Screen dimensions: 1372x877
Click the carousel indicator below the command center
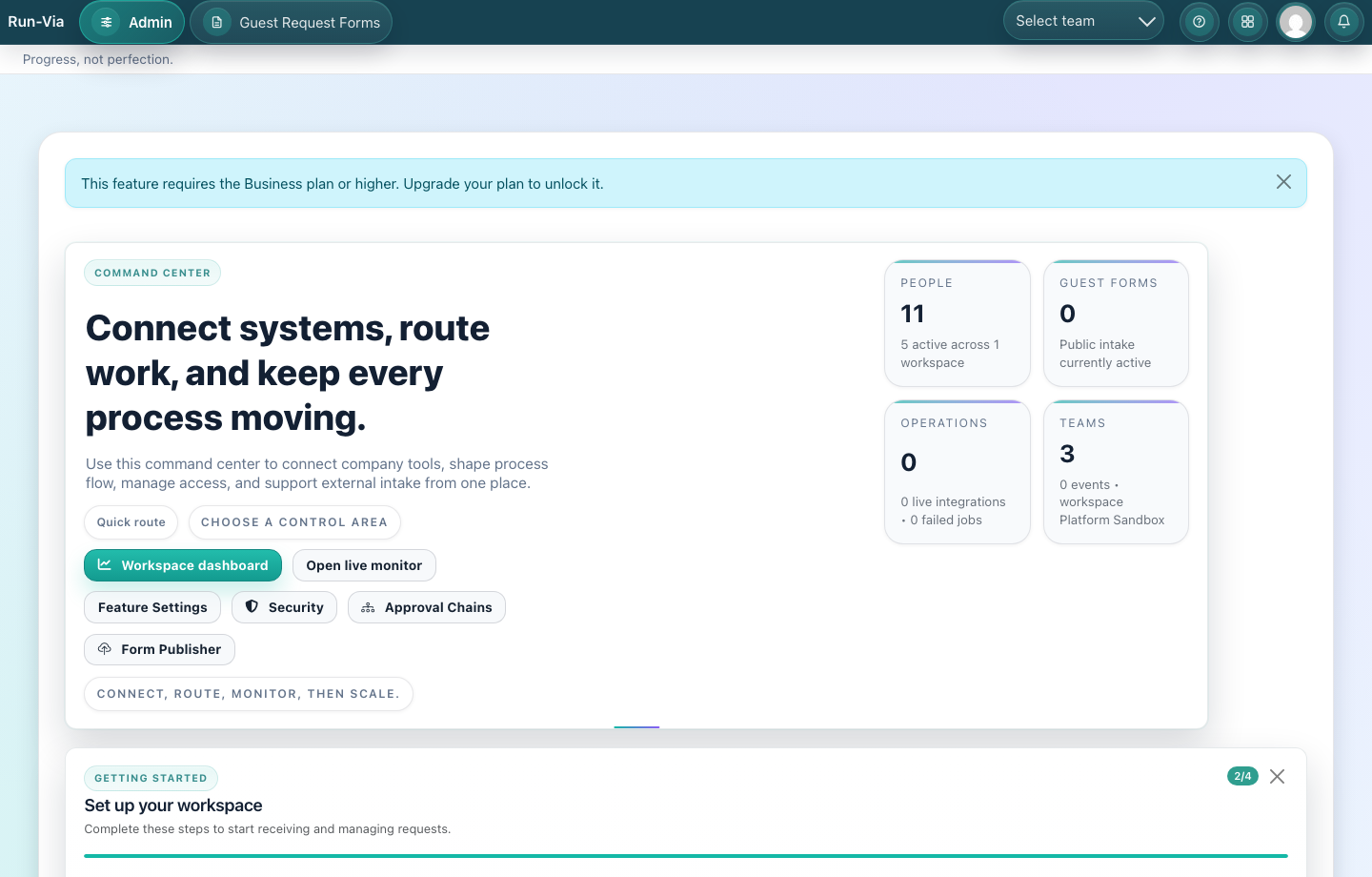pyautogui.click(x=636, y=727)
